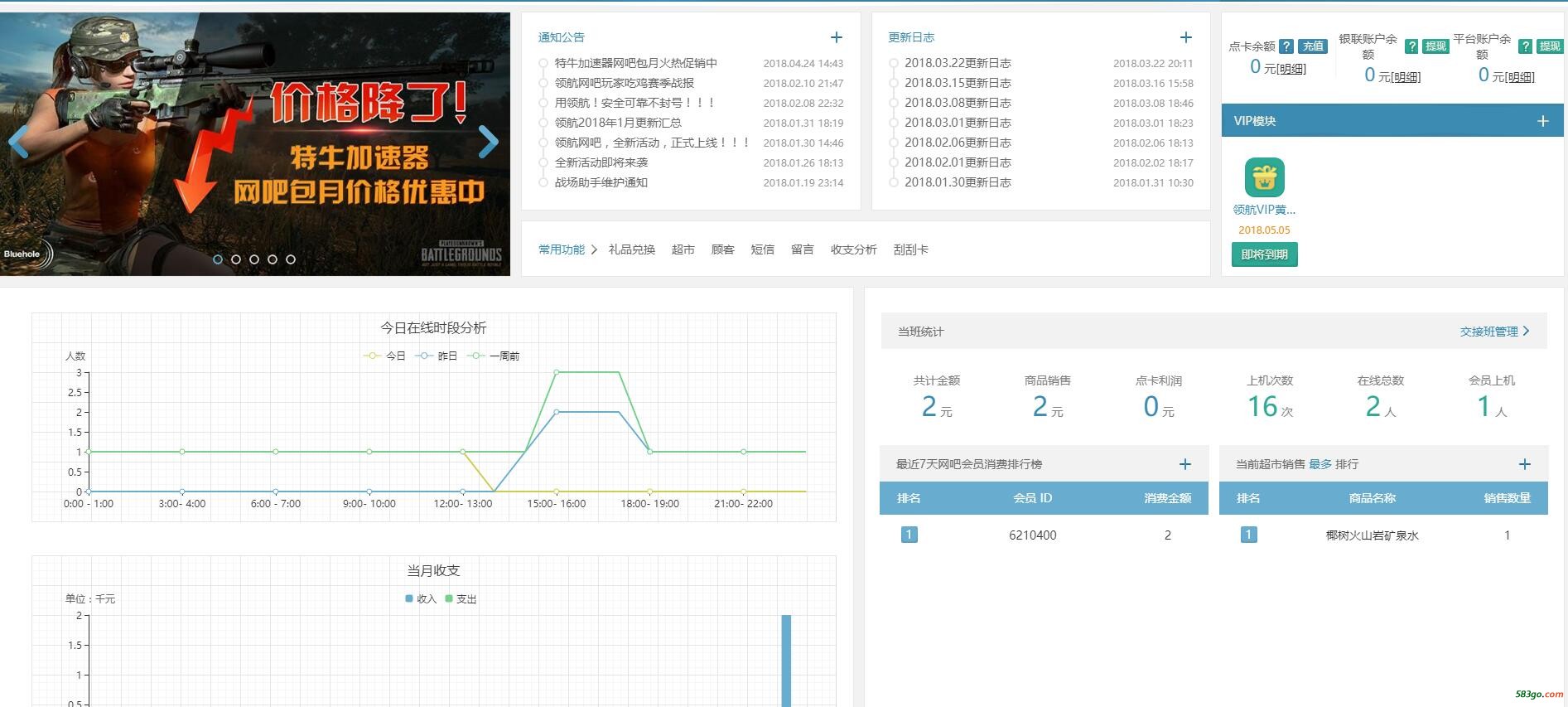Open 2018.01.30更新日志 entry
This screenshot has height=707, width=1568.
pyautogui.click(x=958, y=182)
